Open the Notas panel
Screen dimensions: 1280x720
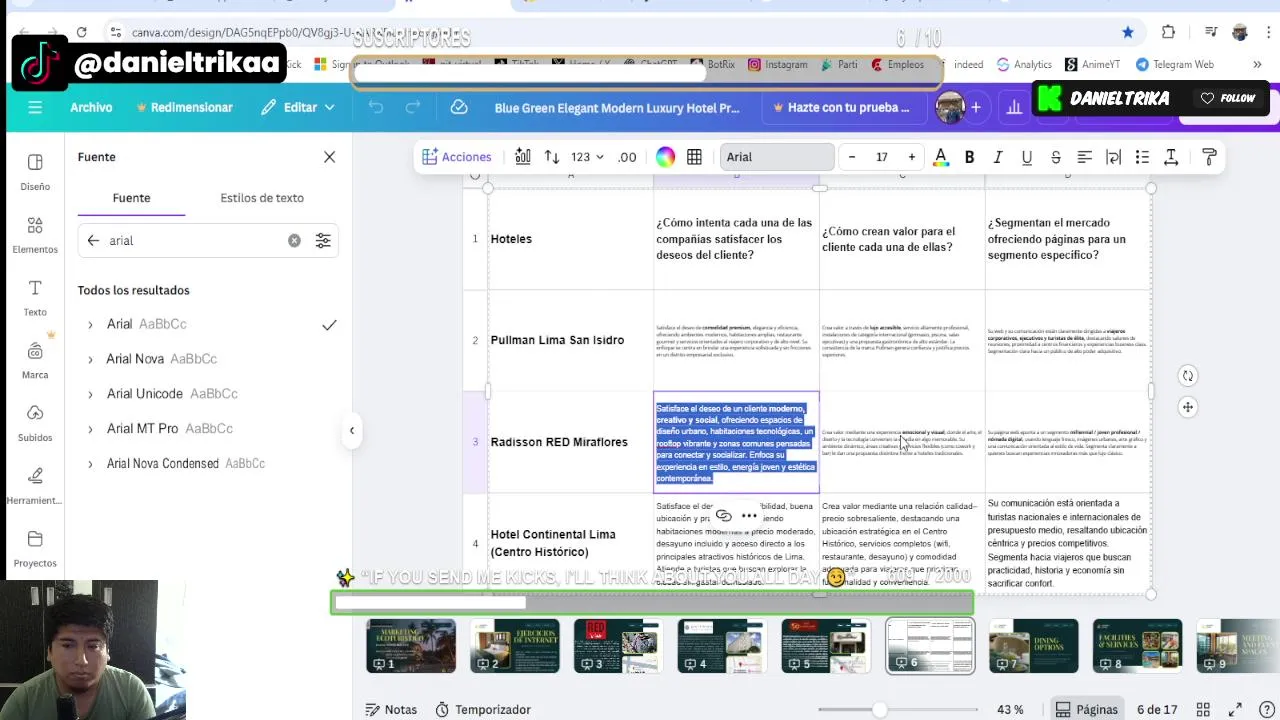coord(391,709)
